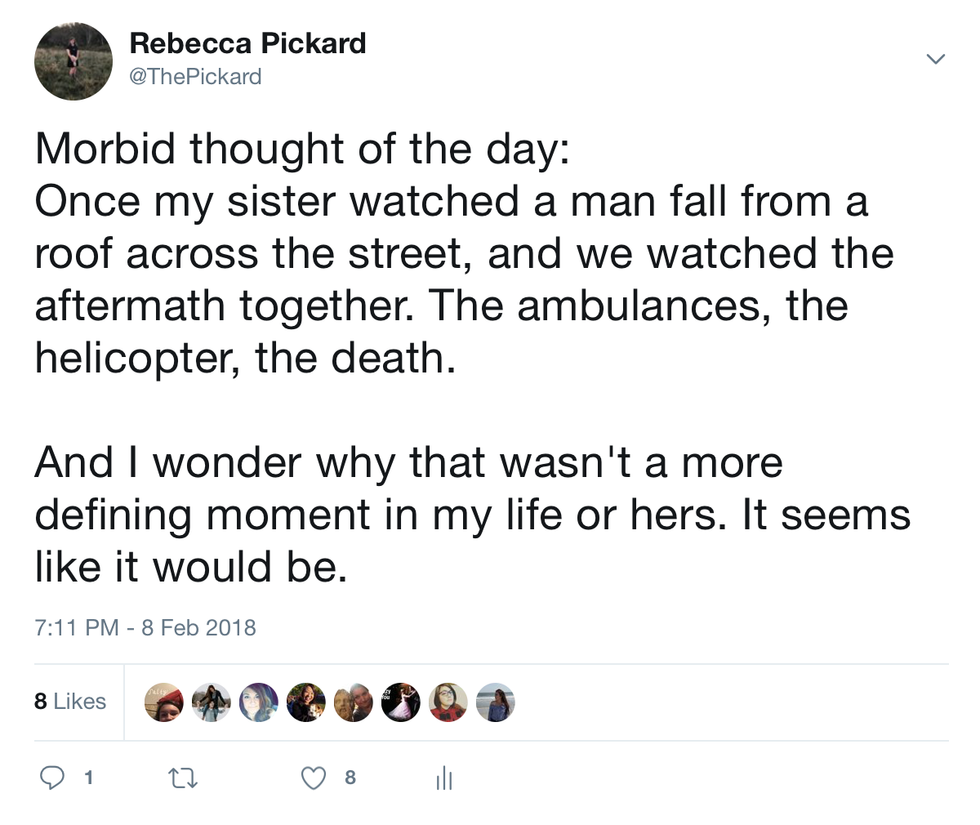Open second liker avatar, two people outdoors
980x825 pixels.
point(211,702)
